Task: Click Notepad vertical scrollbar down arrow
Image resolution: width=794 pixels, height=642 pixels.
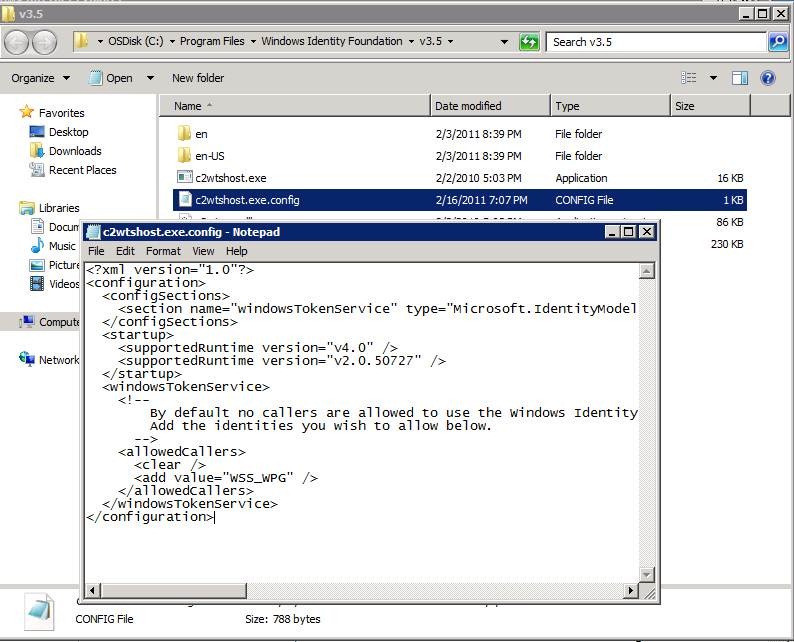Action: point(647,575)
